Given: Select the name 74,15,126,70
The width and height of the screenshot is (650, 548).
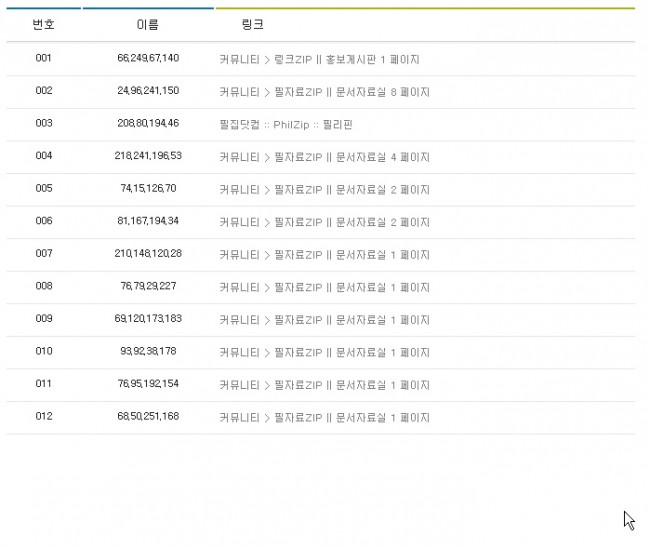Looking at the screenshot, I should 148,188.
